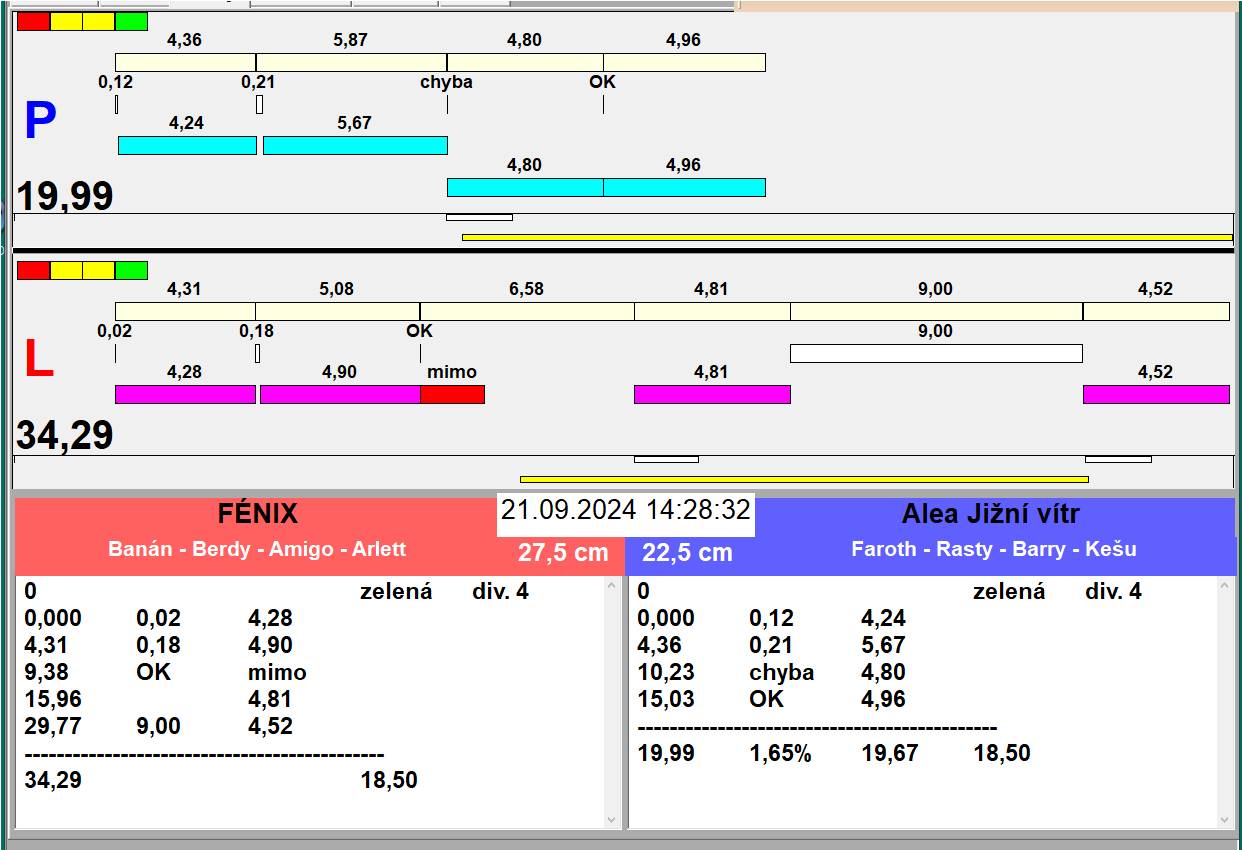Click the red mimo segment in lane L

(x=452, y=394)
